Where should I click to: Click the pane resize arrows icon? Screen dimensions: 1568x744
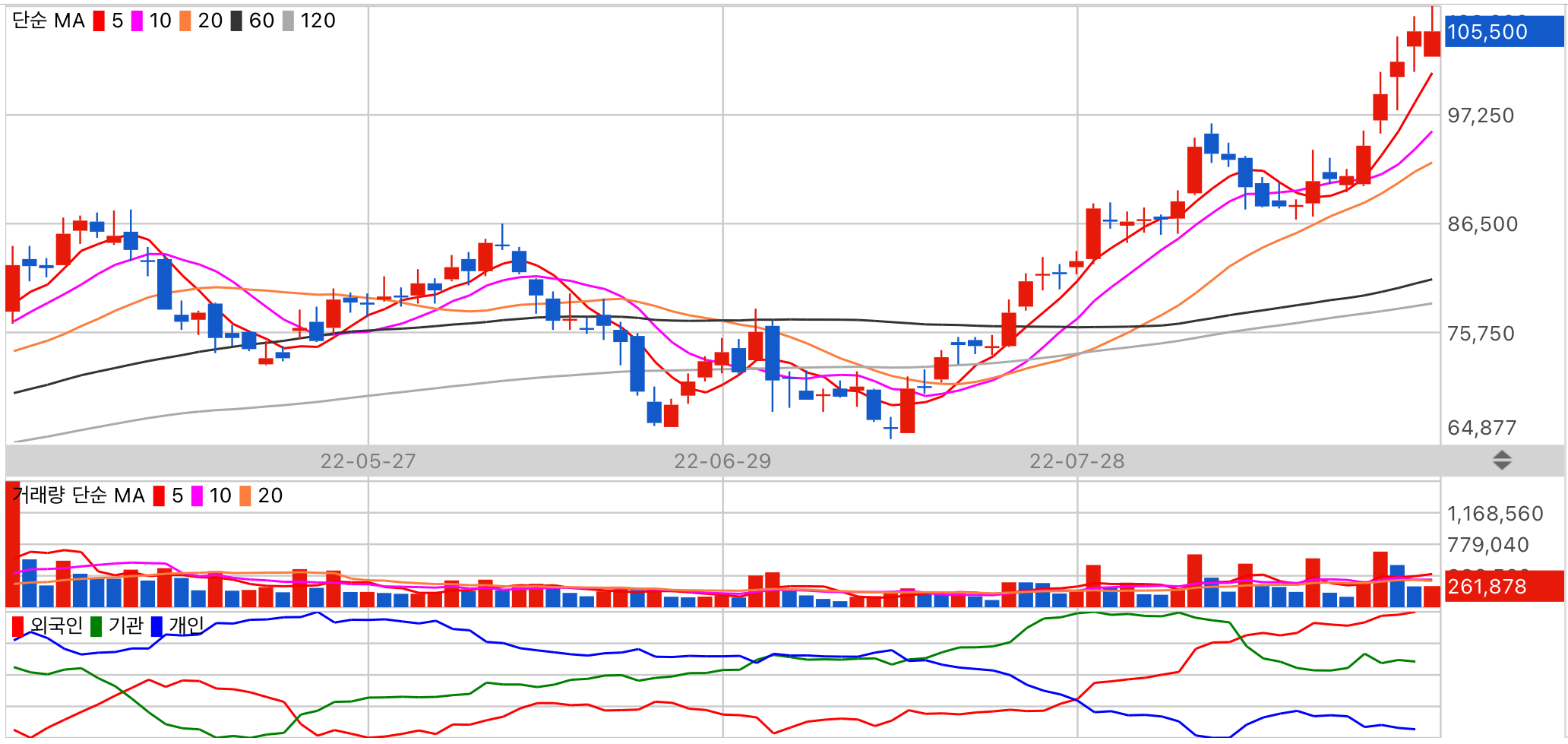1502,461
